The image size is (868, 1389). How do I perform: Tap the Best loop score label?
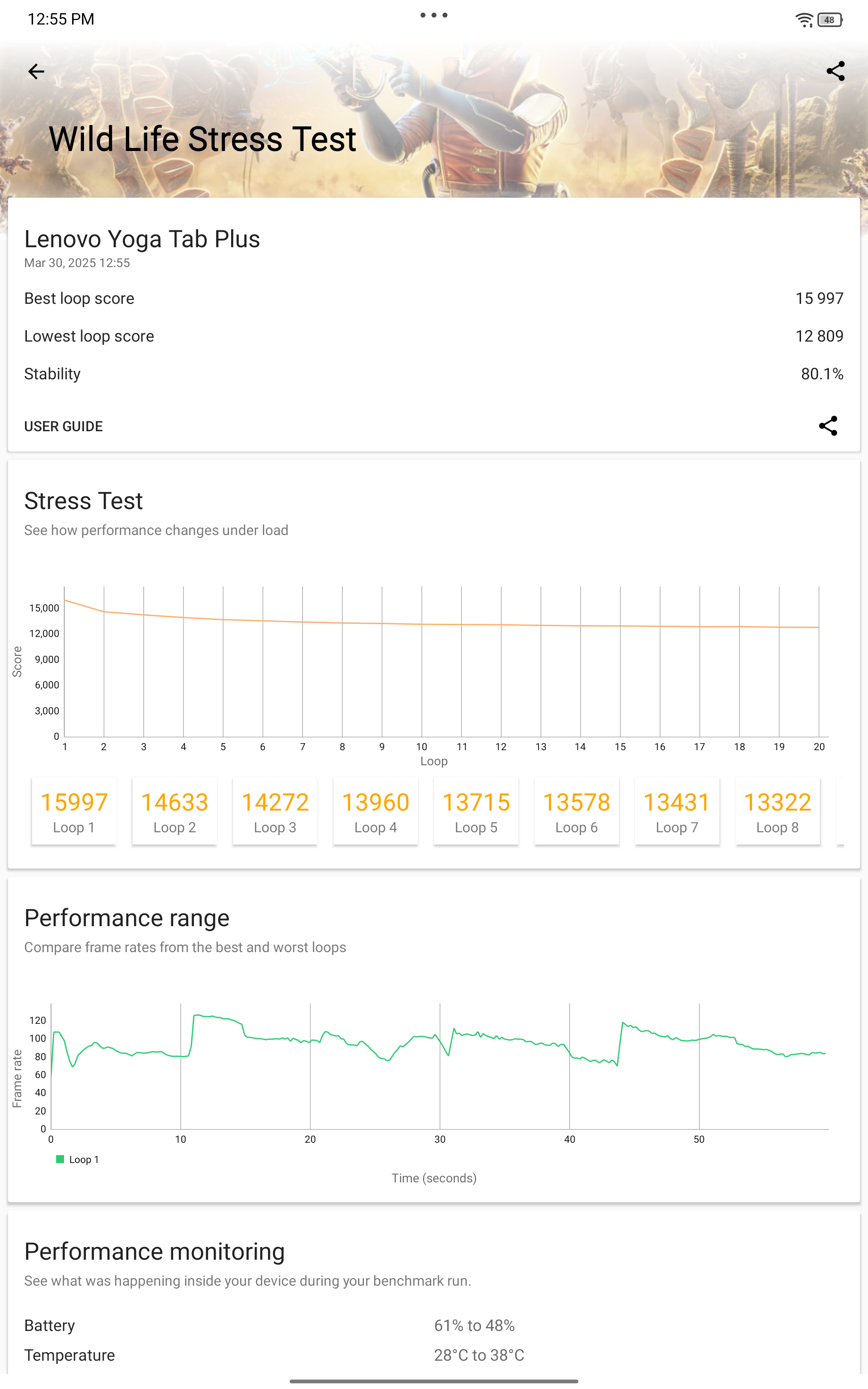pyautogui.click(x=79, y=299)
